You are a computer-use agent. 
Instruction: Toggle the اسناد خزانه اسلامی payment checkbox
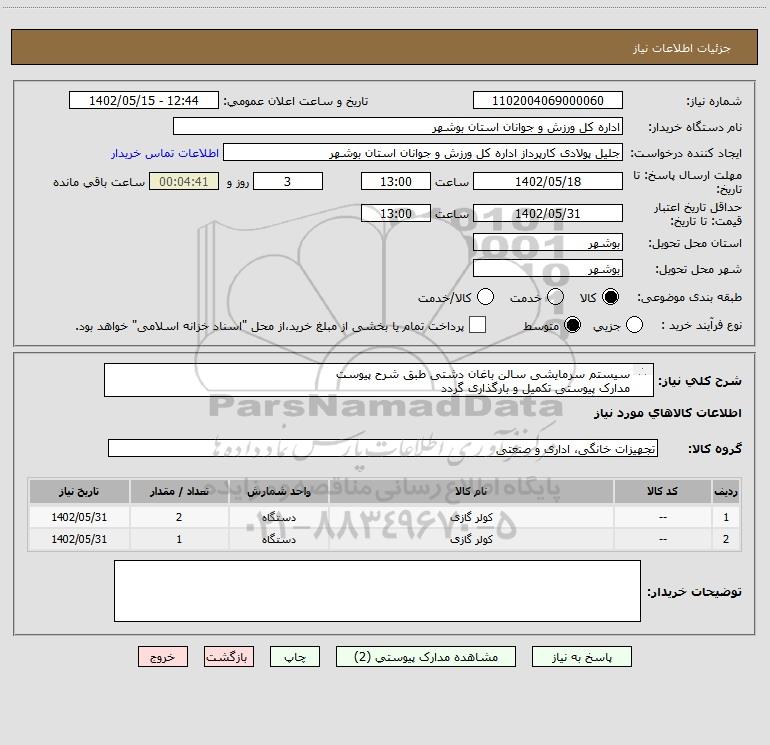[477, 325]
